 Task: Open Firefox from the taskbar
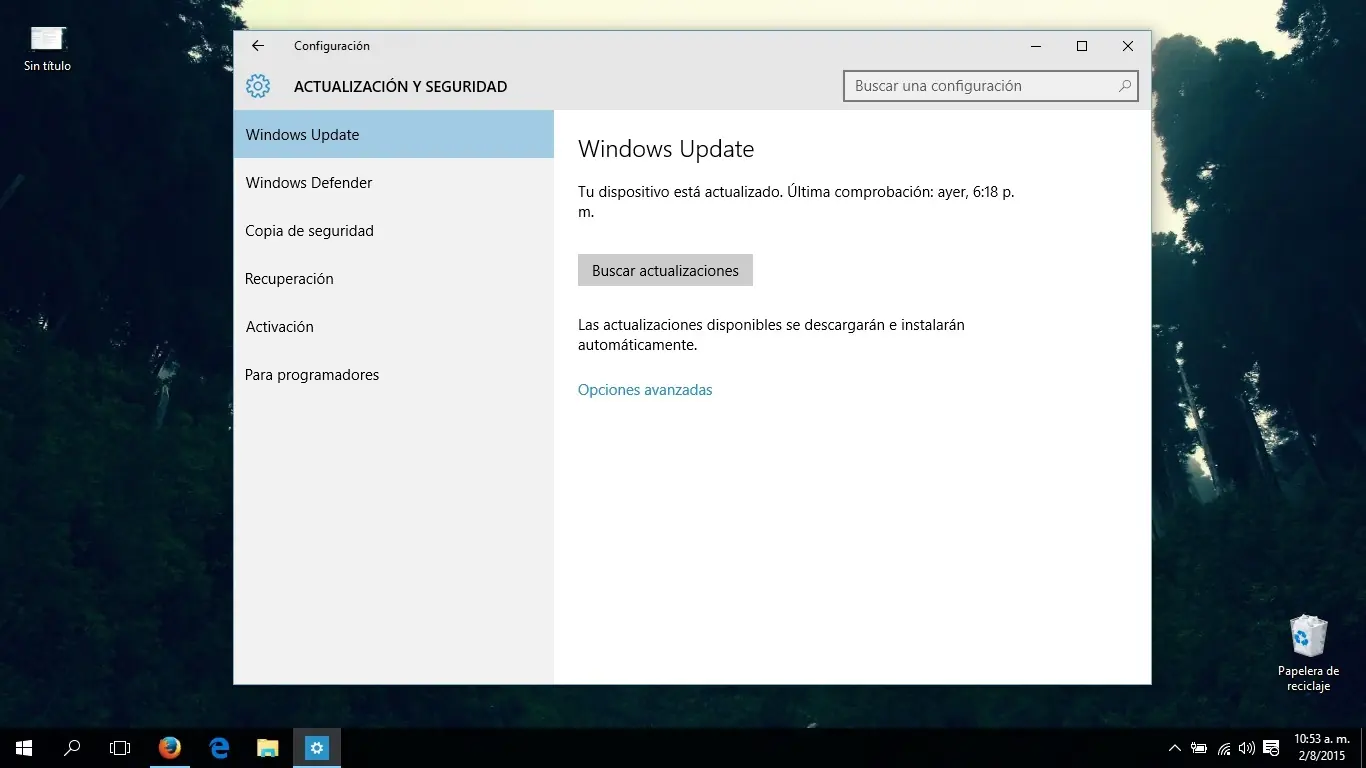169,748
